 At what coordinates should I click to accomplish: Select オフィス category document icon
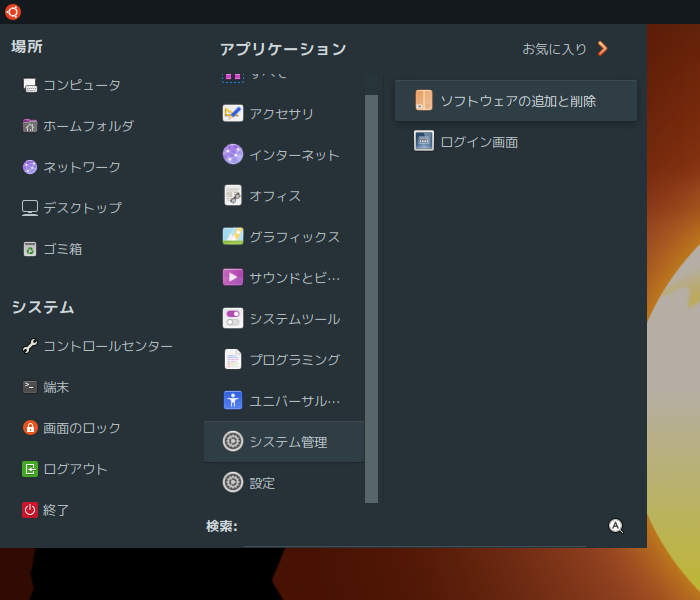(233, 196)
